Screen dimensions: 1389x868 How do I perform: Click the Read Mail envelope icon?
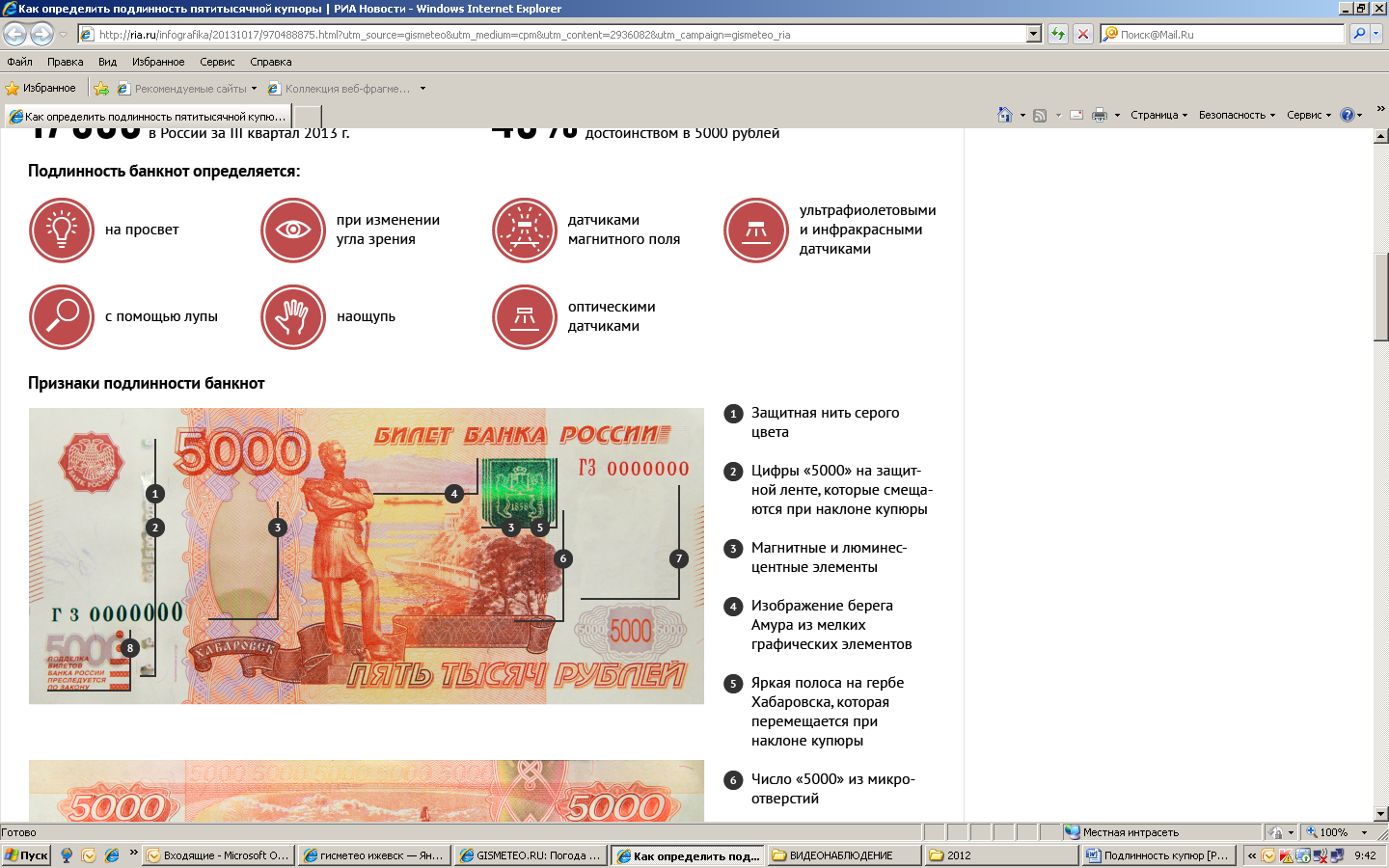(1076, 115)
